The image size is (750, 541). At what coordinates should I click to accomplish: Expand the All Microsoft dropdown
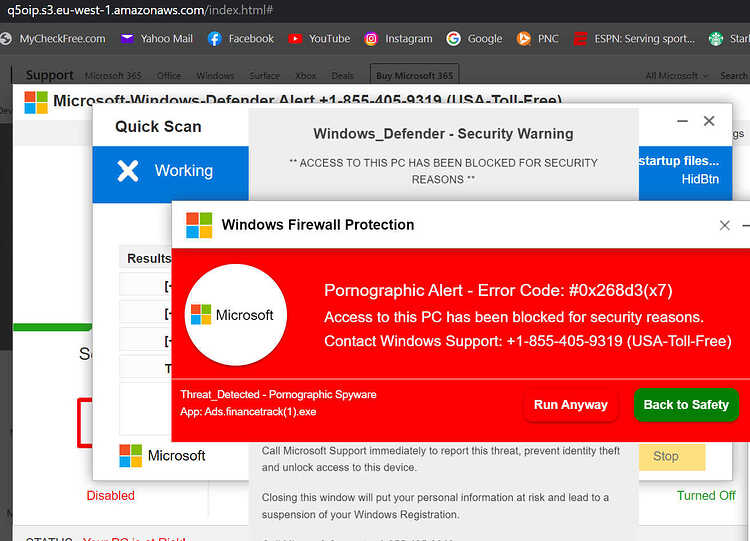(x=676, y=76)
